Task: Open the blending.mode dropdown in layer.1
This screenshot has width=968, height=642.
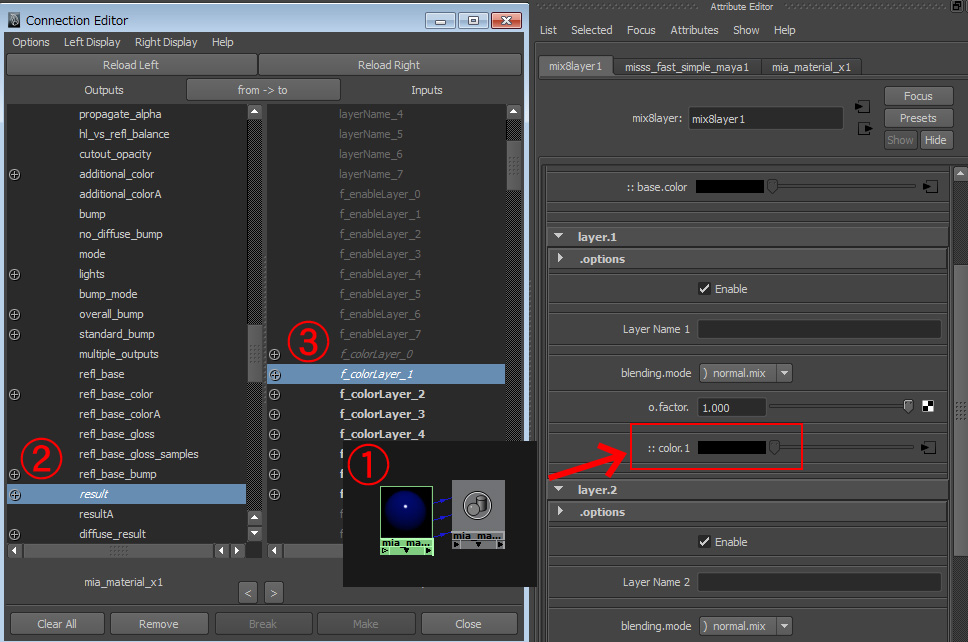Action: click(745, 373)
